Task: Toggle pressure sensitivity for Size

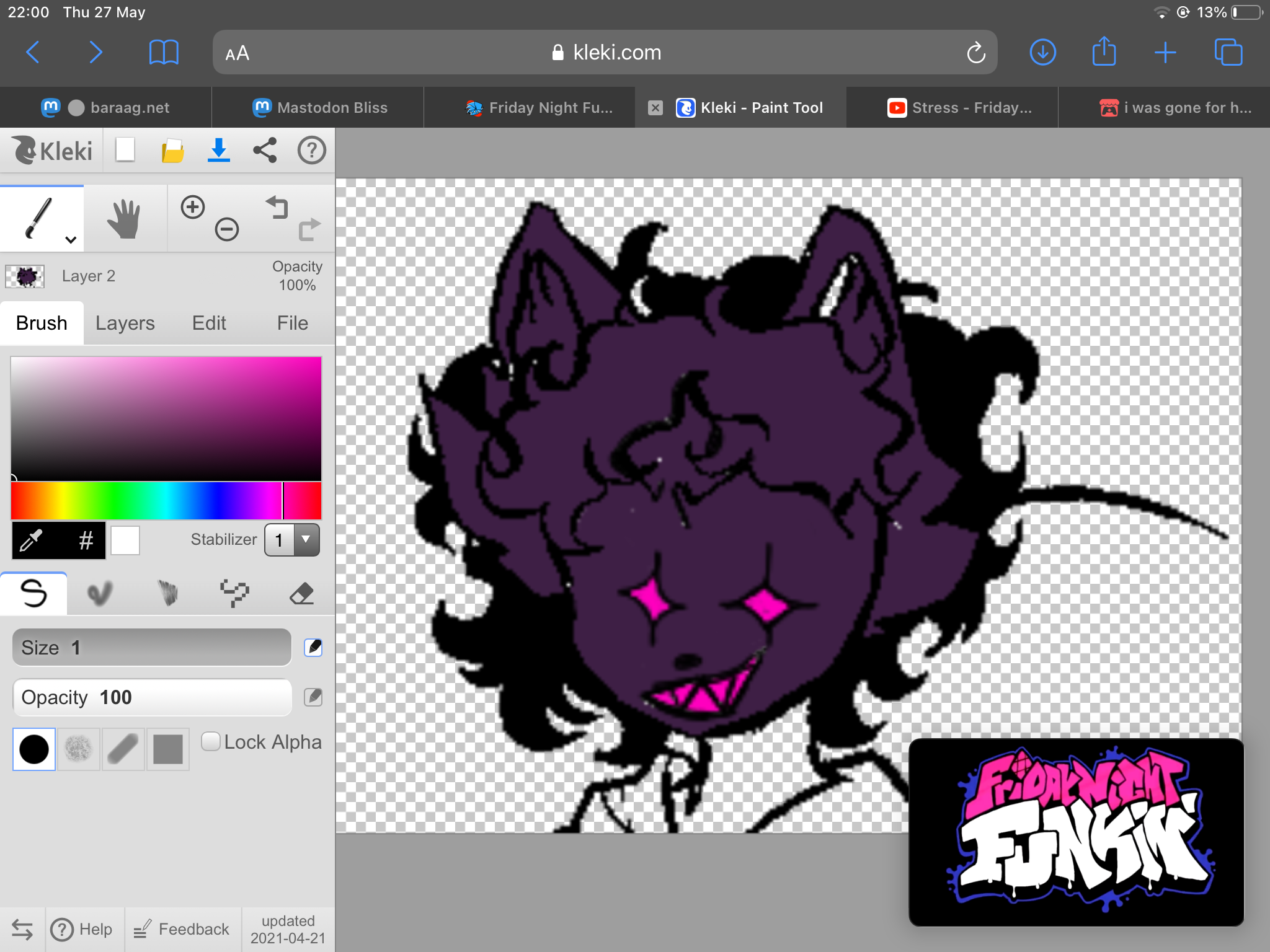Action: pyautogui.click(x=313, y=648)
